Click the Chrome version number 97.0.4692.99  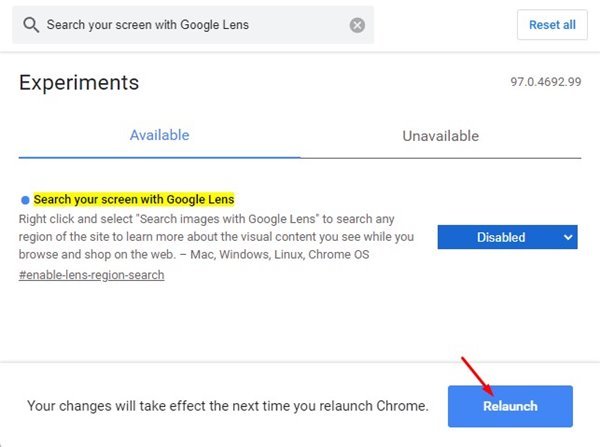[546, 82]
